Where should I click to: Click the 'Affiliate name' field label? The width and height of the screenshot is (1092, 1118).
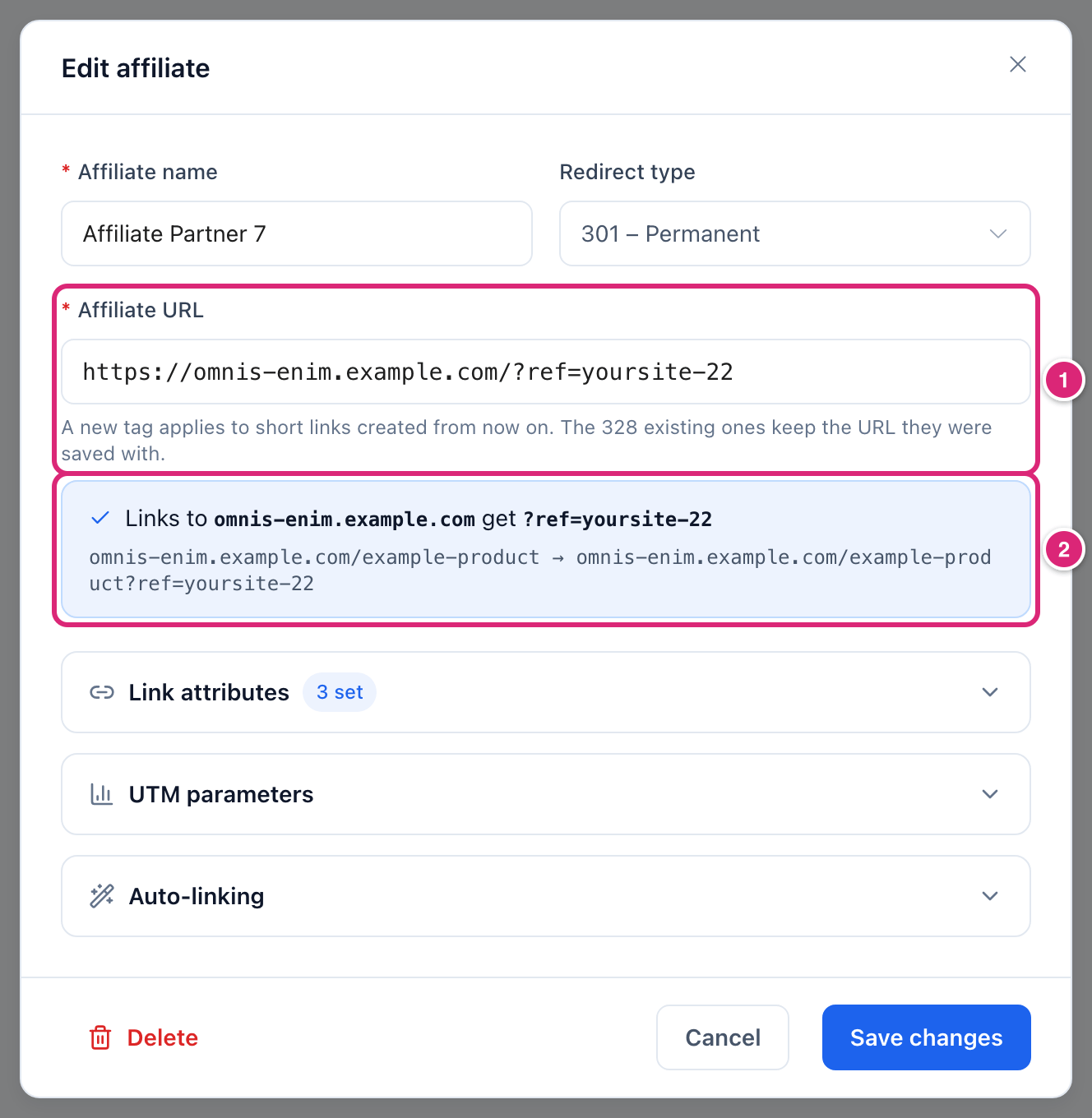(x=148, y=172)
